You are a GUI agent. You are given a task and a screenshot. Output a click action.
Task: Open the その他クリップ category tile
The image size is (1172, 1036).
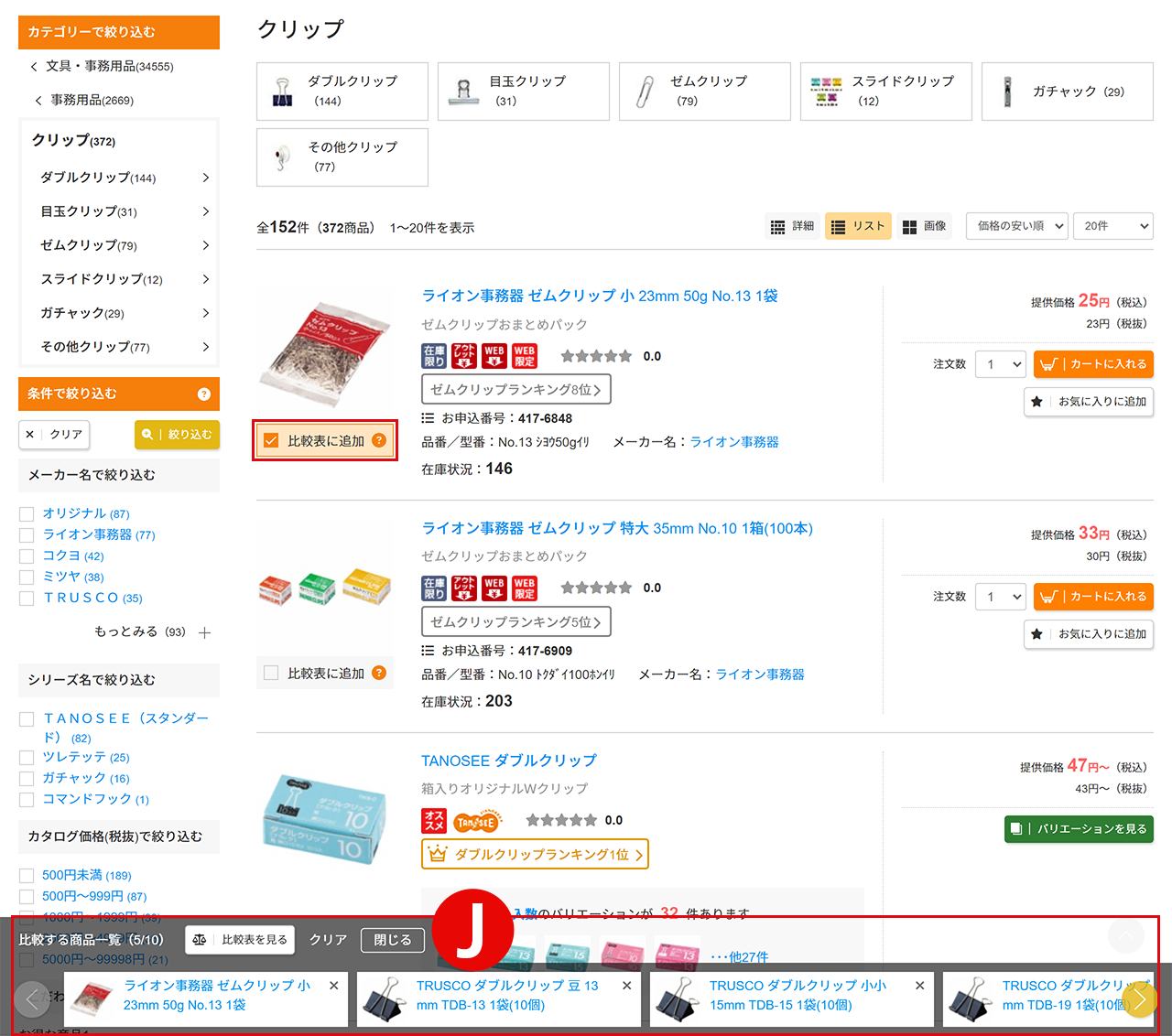point(342,157)
